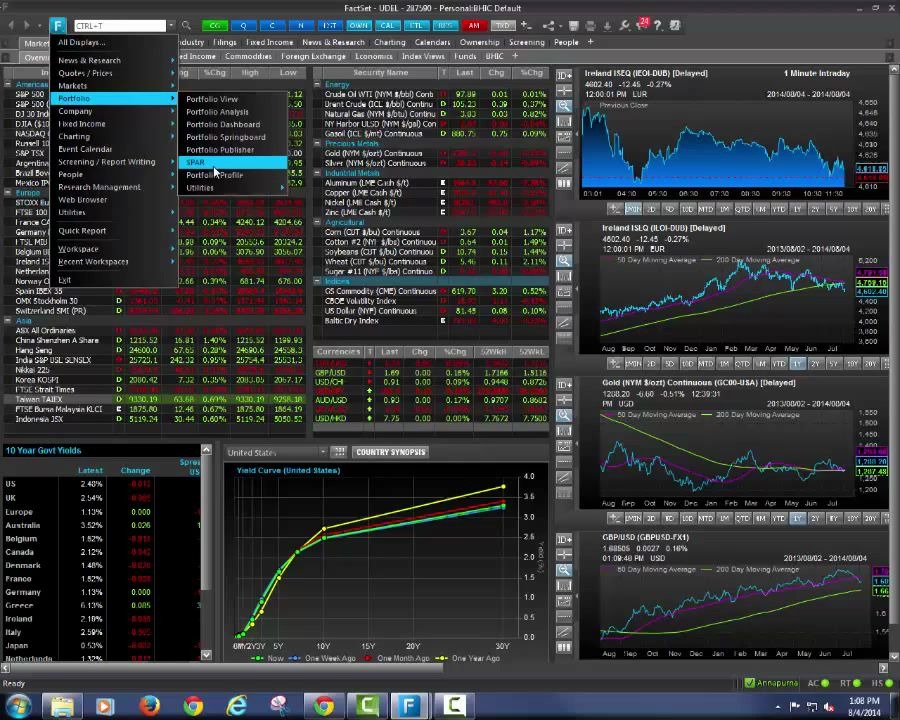Click the save disk icon
The height and width of the screenshot is (720, 900).
point(573,25)
